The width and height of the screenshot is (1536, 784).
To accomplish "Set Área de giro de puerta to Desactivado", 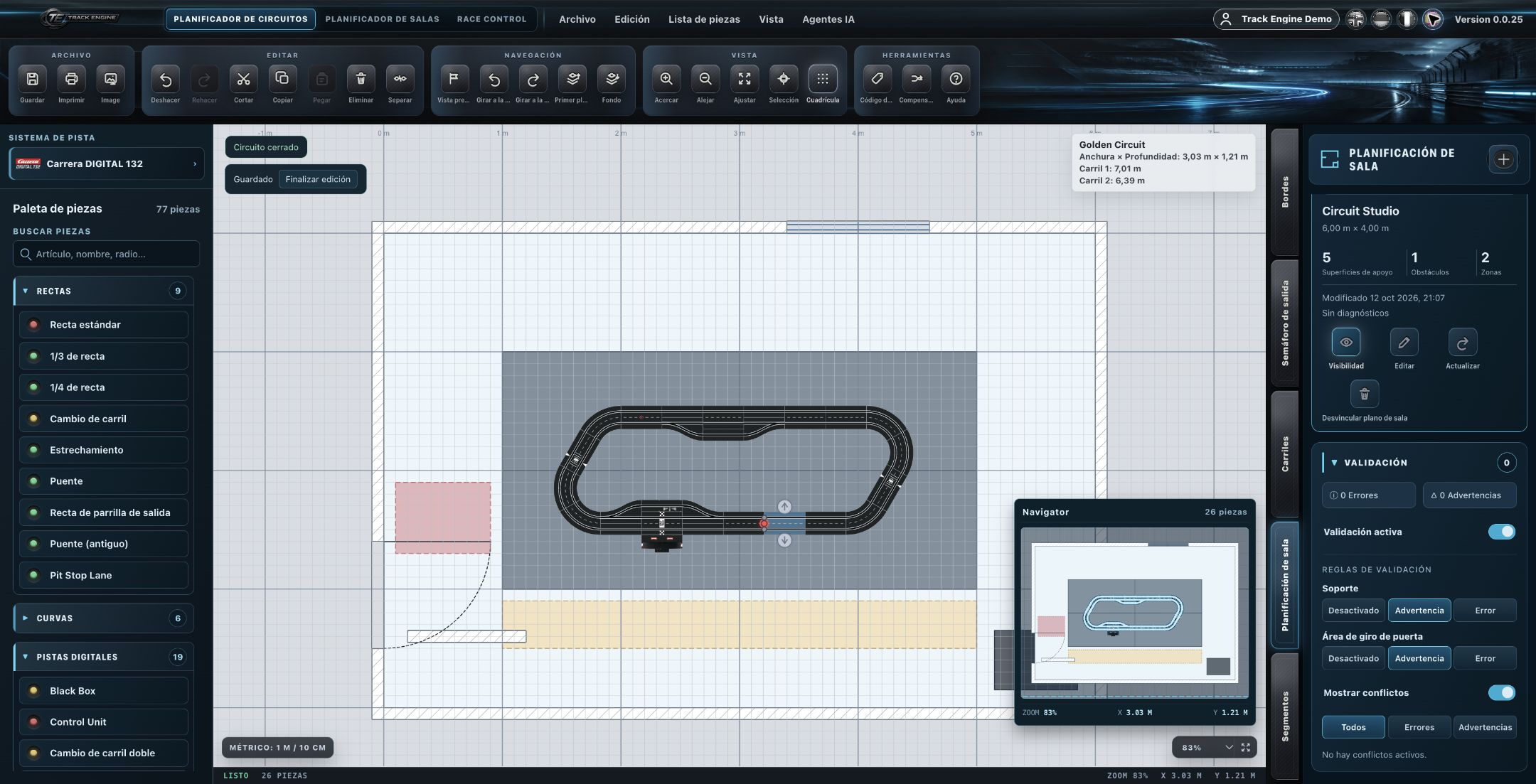I will pos(1353,658).
